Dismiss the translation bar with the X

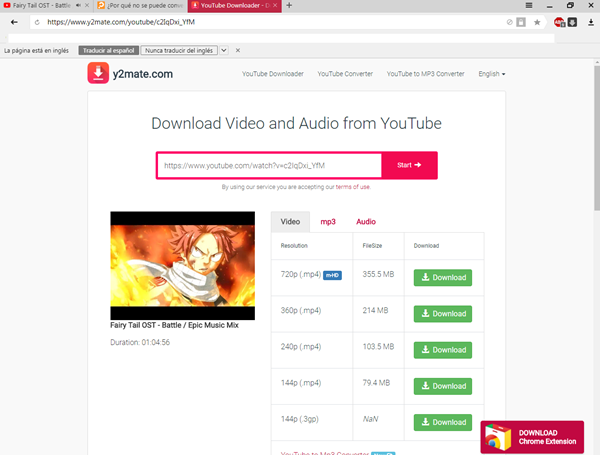[238, 51]
